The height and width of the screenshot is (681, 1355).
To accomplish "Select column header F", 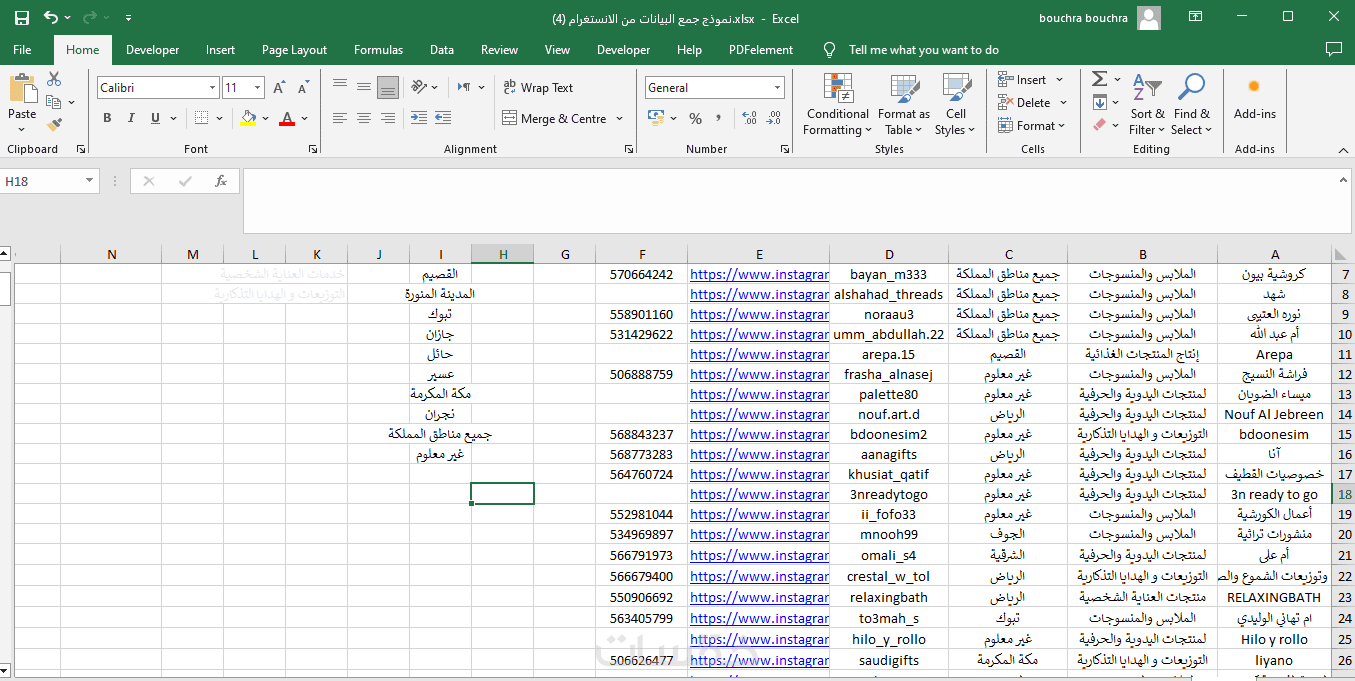I will 642,254.
